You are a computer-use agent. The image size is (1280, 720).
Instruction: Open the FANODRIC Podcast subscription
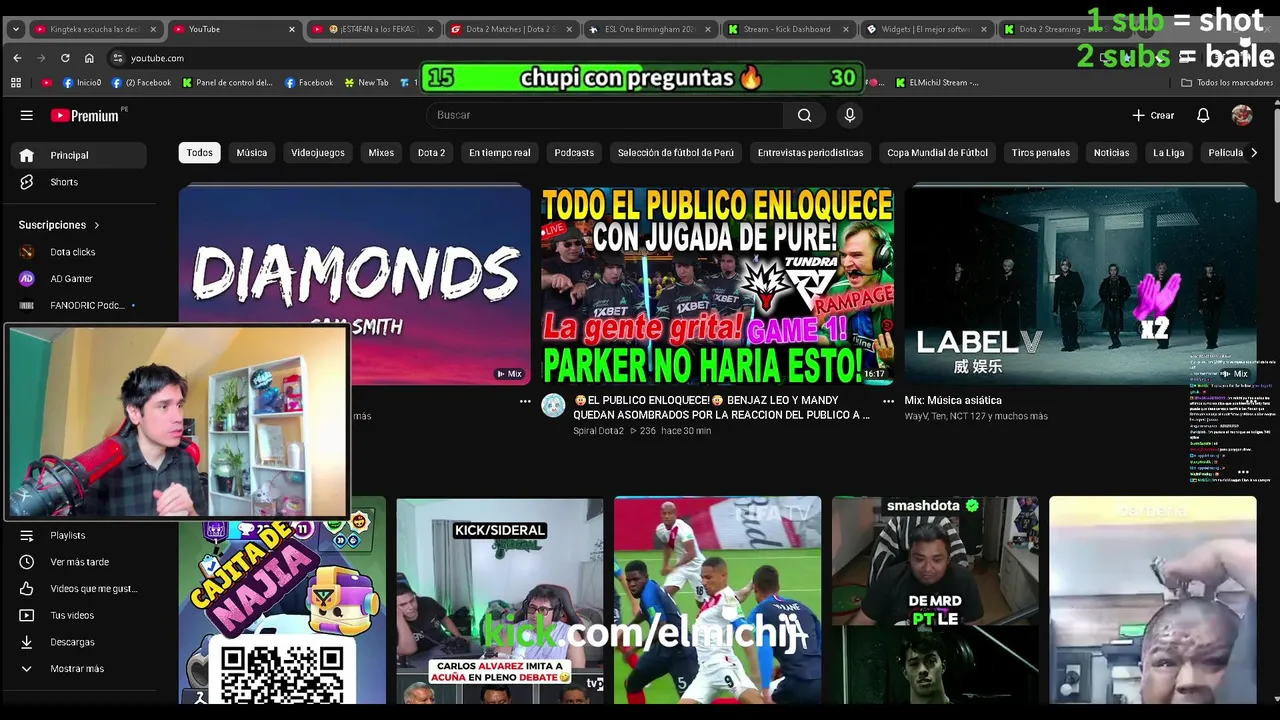(x=79, y=305)
